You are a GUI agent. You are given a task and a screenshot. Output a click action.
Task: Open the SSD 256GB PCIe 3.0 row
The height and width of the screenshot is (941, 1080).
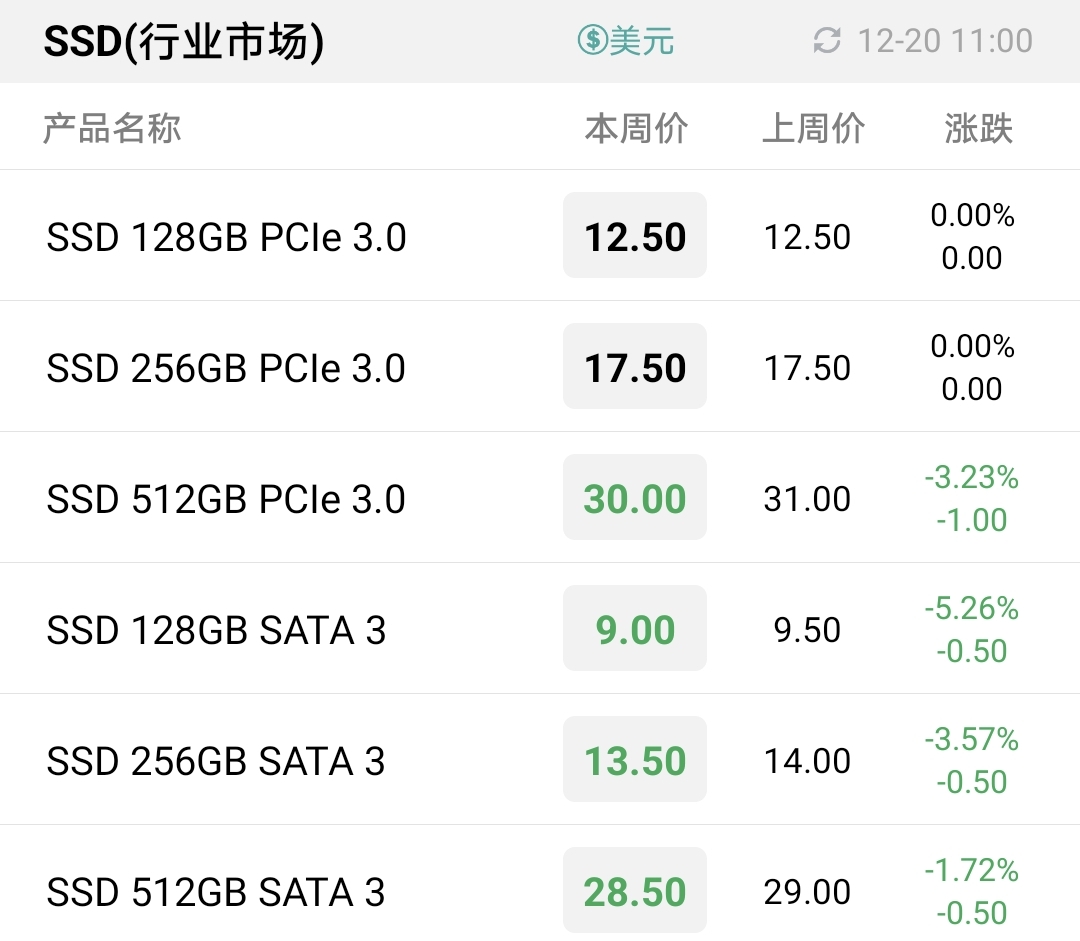coord(540,366)
